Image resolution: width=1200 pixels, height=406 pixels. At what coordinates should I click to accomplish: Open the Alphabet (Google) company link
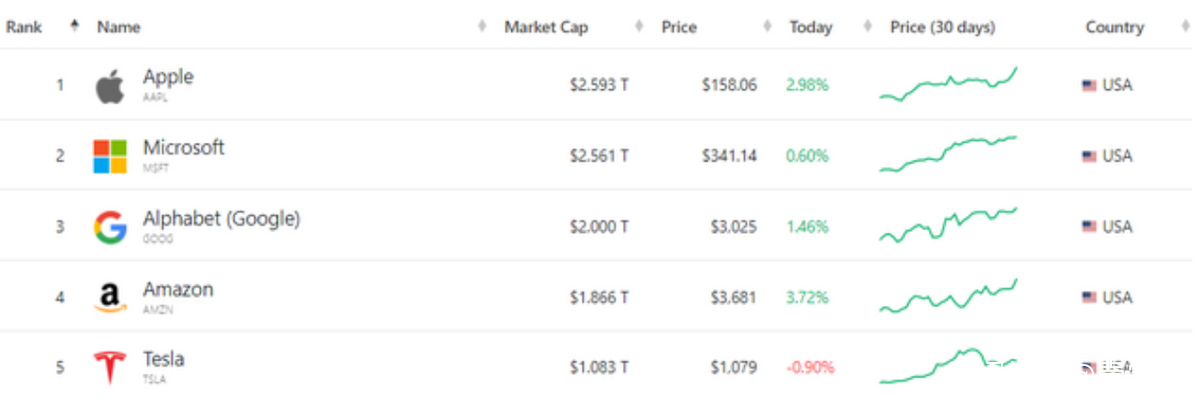tap(221, 218)
